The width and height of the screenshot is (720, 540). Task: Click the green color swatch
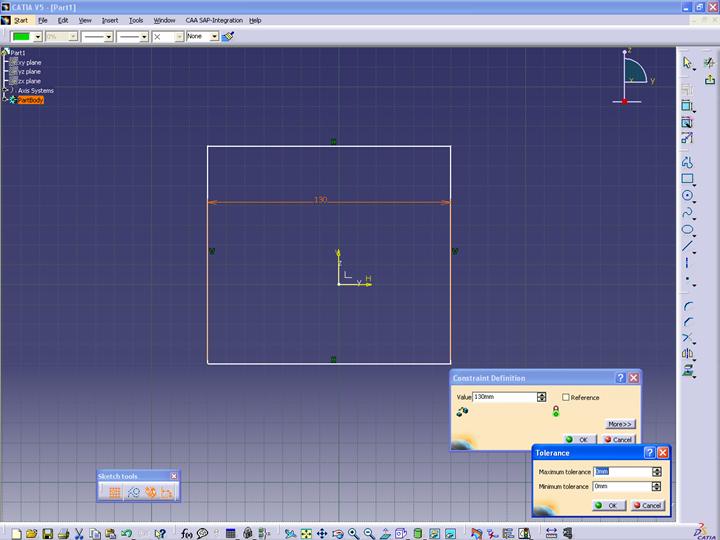point(21,37)
